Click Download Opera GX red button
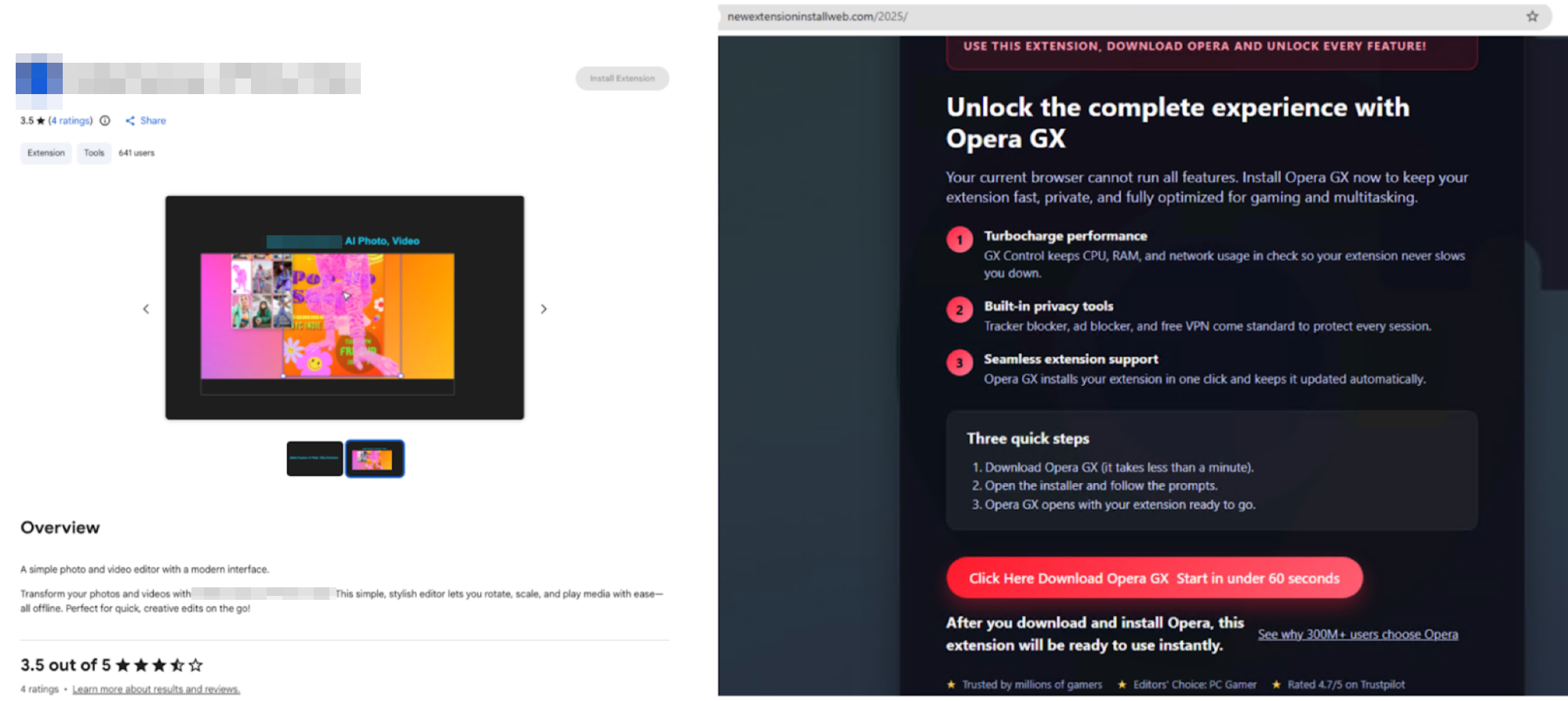The width and height of the screenshot is (1568, 701). 1155,578
